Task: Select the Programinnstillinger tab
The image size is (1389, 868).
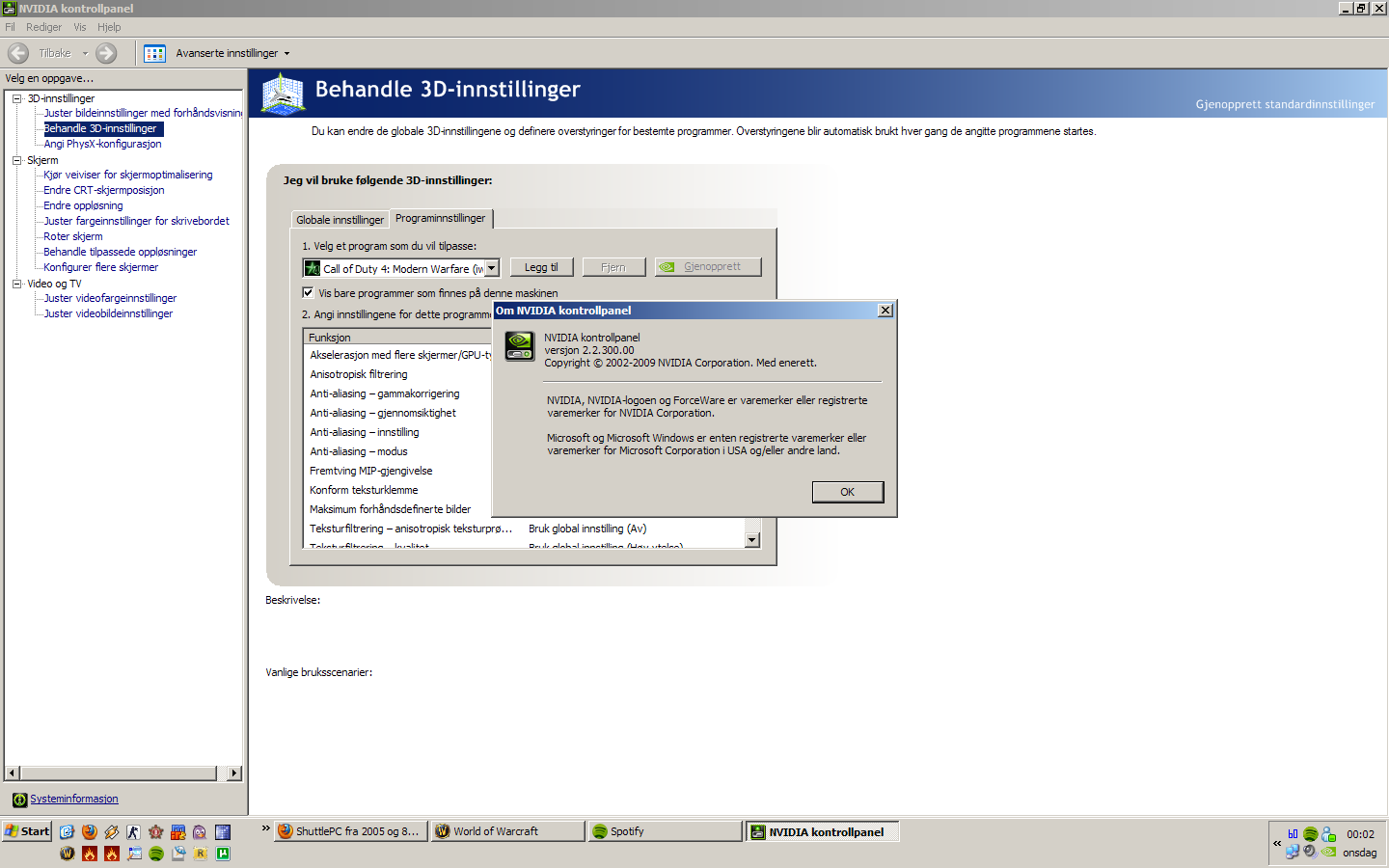Action: 441,218
